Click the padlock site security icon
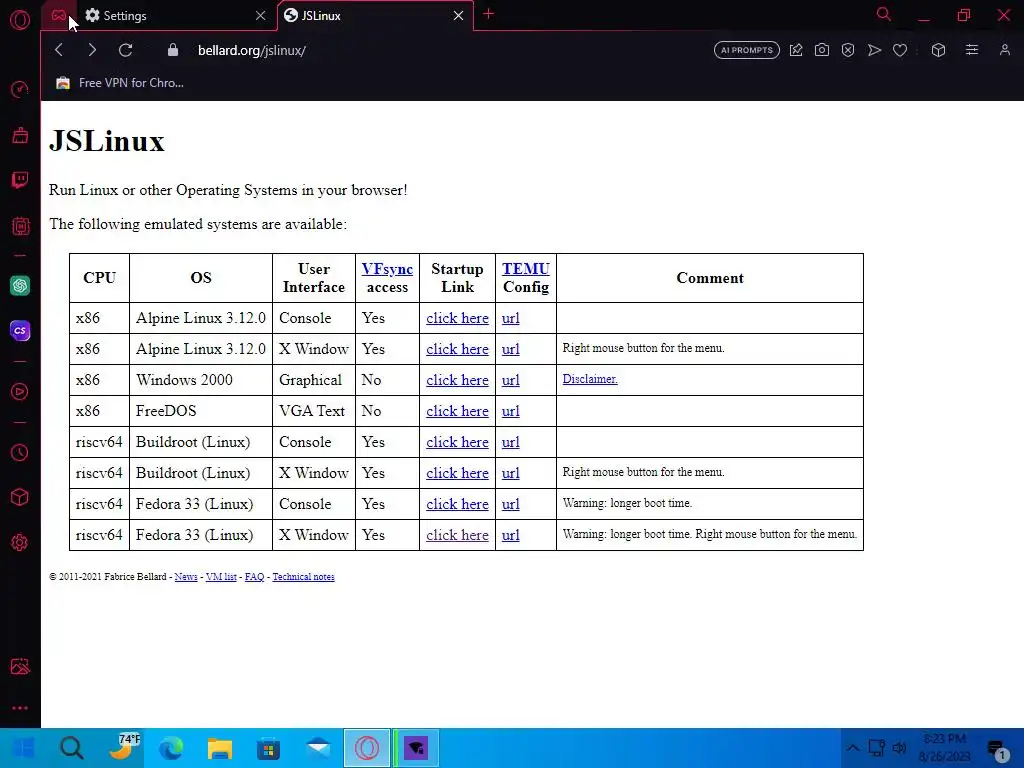This screenshot has width=1024, height=768. pos(172,50)
